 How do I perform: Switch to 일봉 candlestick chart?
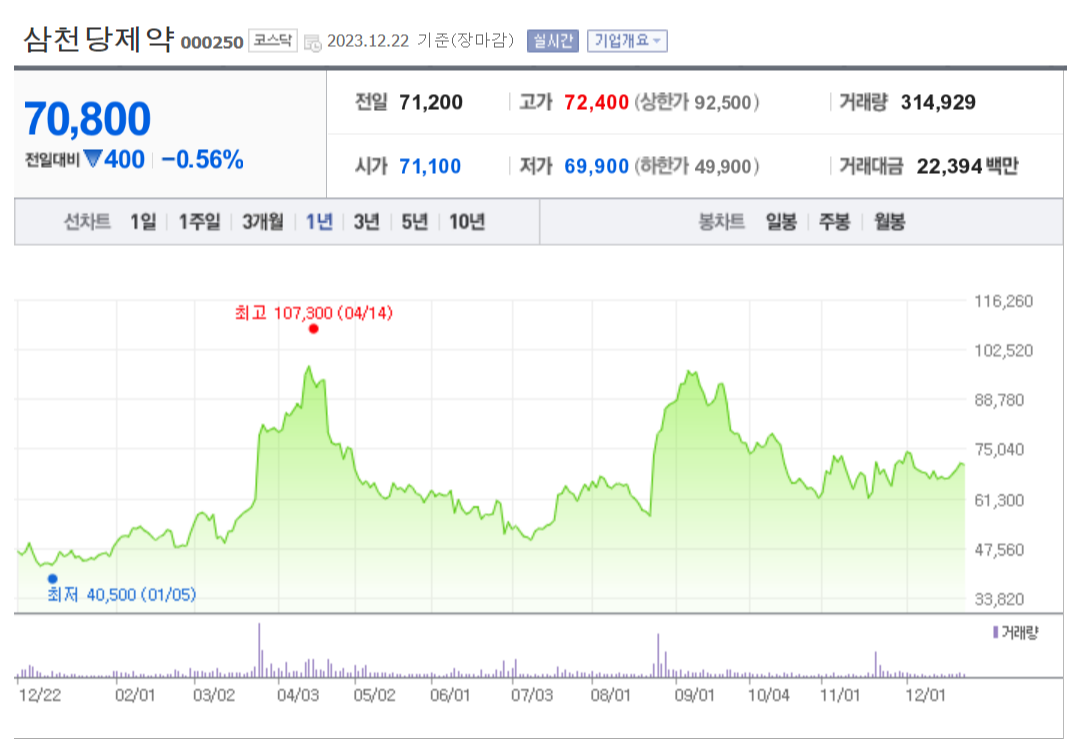click(781, 222)
